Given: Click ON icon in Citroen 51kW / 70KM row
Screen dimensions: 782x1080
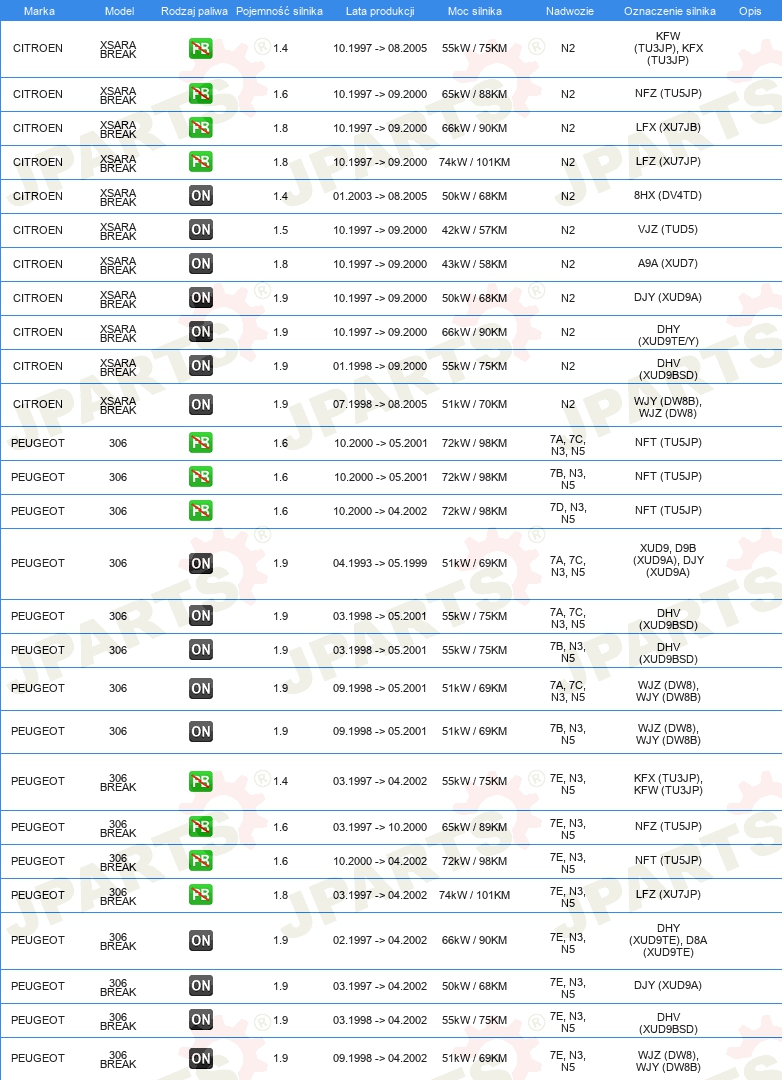Looking at the screenshot, I should (200, 404).
